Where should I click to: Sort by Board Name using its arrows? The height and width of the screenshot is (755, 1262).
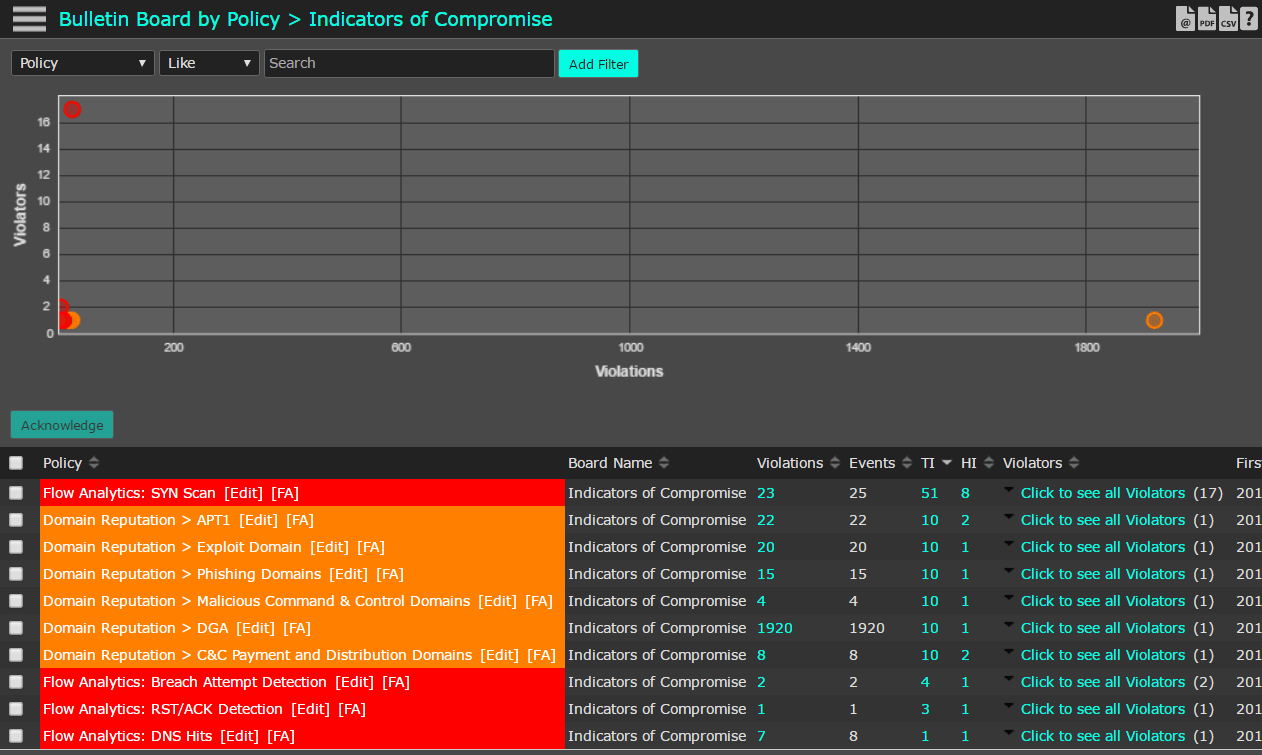663,463
